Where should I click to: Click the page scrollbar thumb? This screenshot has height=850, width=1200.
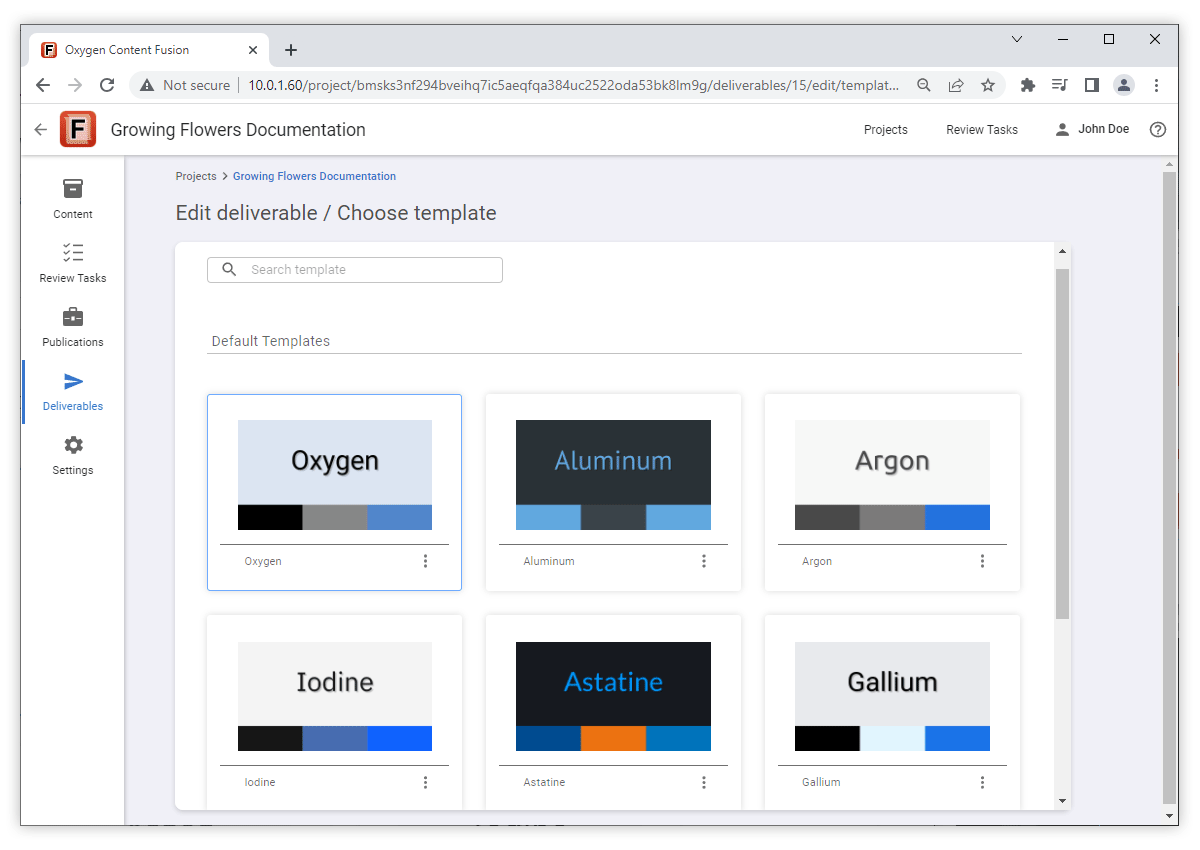point(1170,486)
